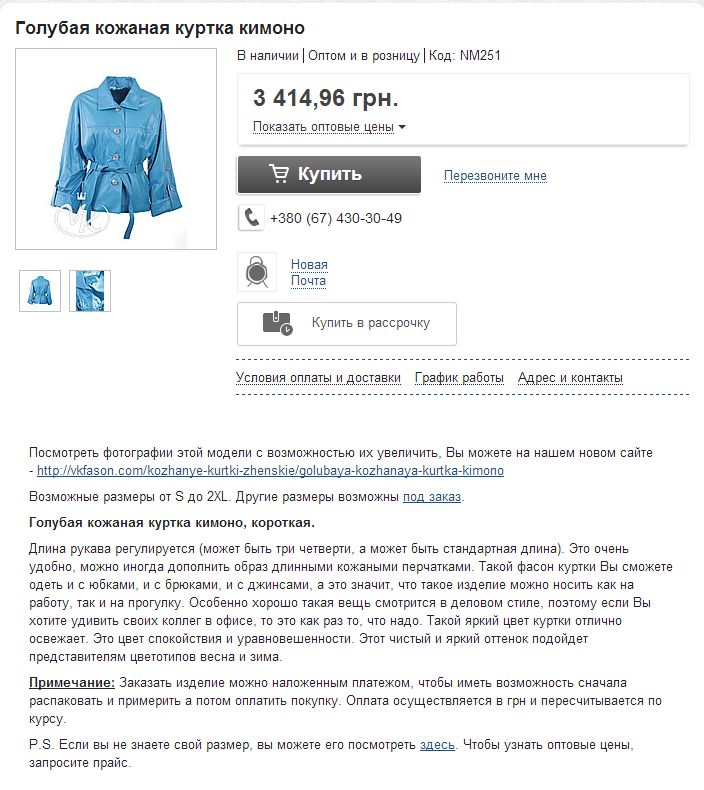The image size is (704, 790).
Task: Request a callback via Перезвоните мне
Action: tap(495, 176)
